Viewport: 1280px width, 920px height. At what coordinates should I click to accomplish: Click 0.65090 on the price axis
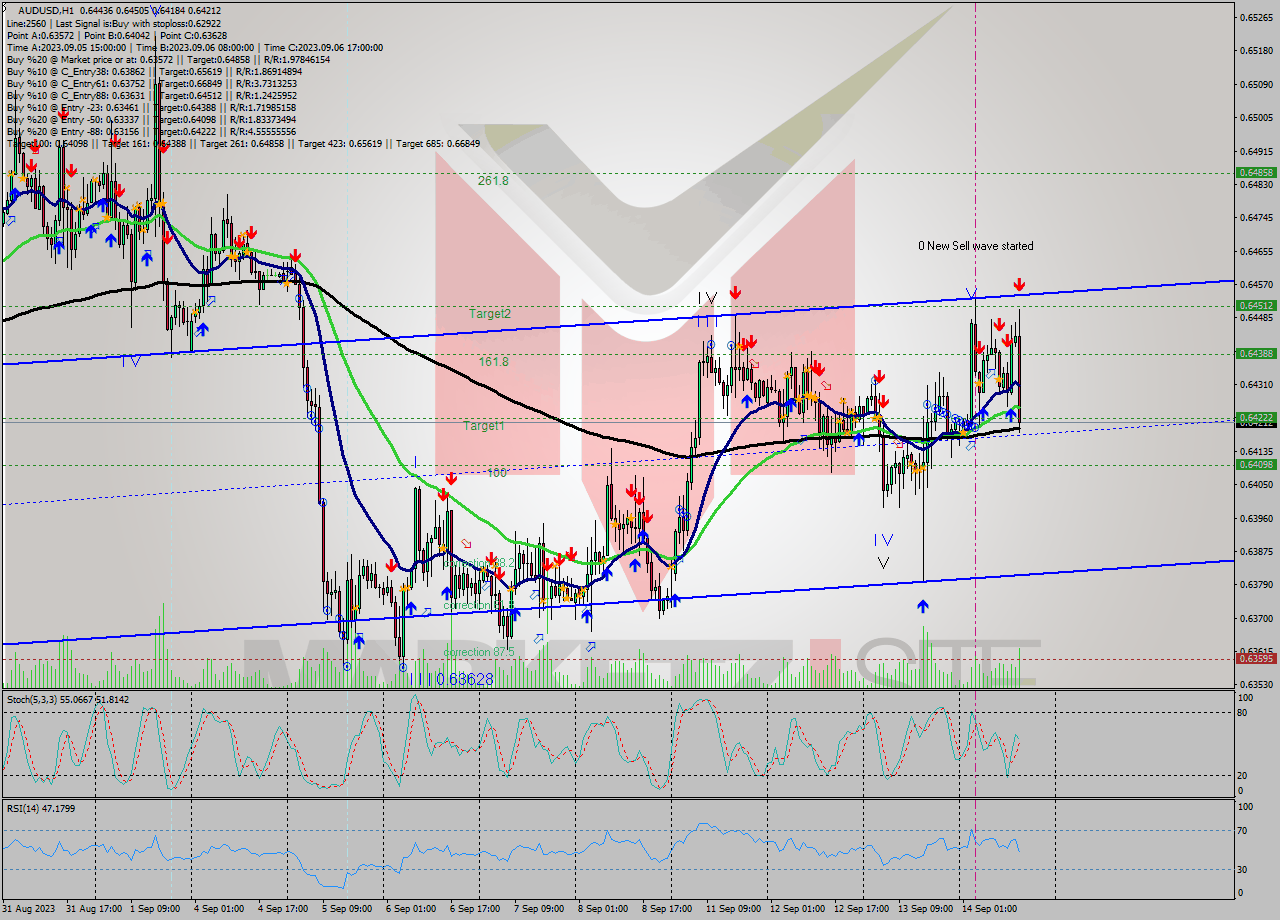pyautogui.click(x=1255, y=84)
